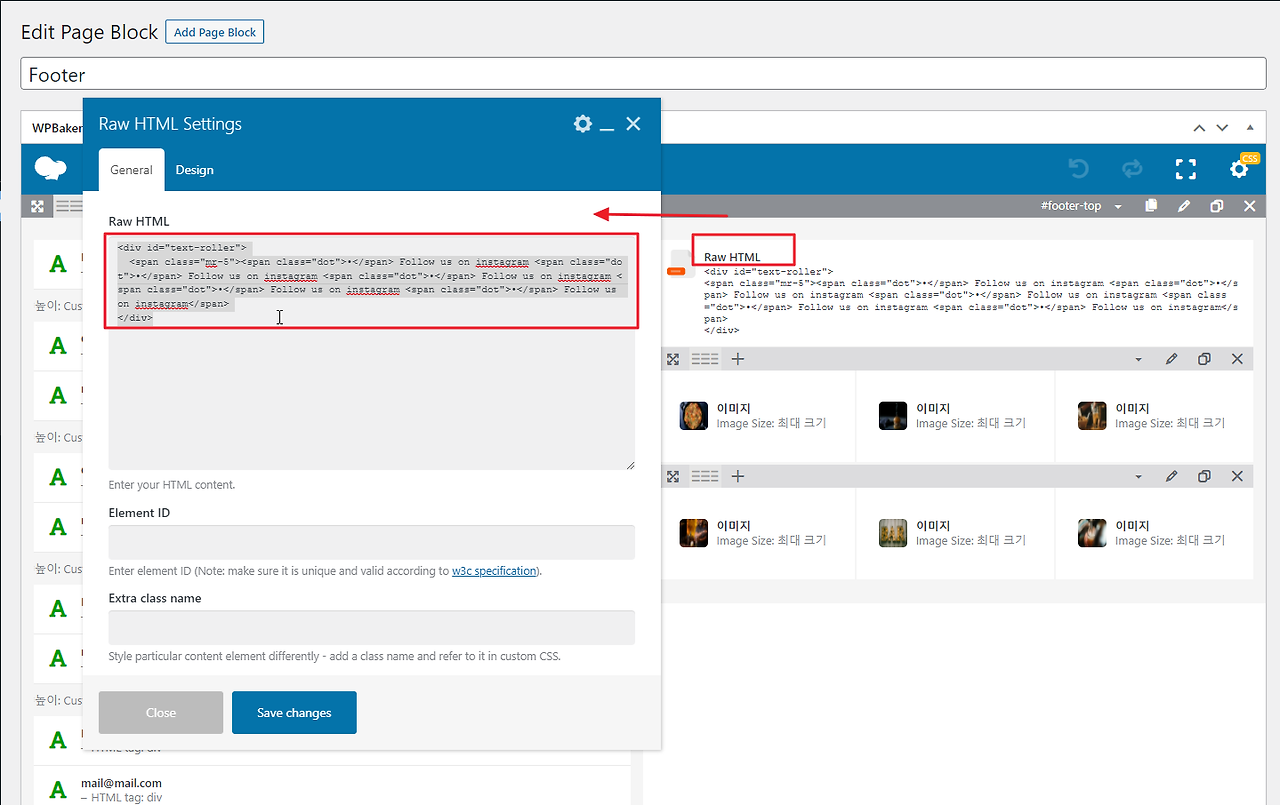This screenshot has width=1280, height=805.
Task: Switch the builder to fullscreen mode
Action: (1186, 169)
